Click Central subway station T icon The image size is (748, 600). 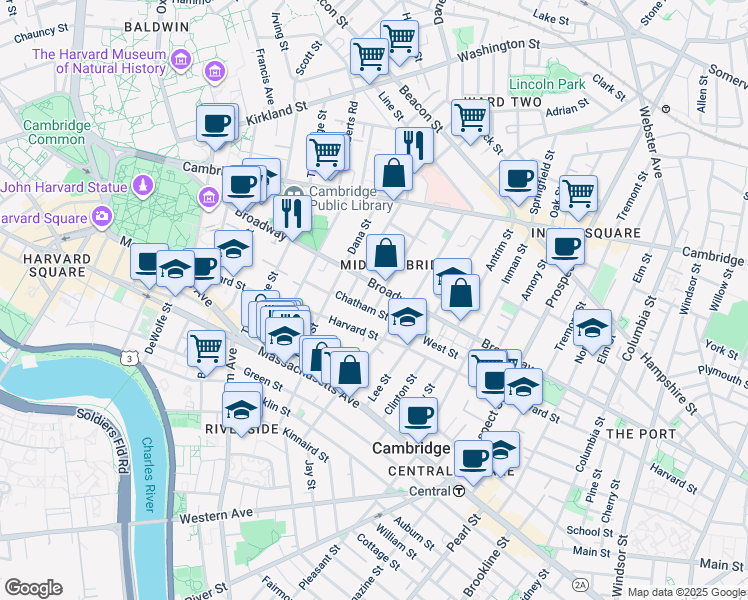click(458, 491)
